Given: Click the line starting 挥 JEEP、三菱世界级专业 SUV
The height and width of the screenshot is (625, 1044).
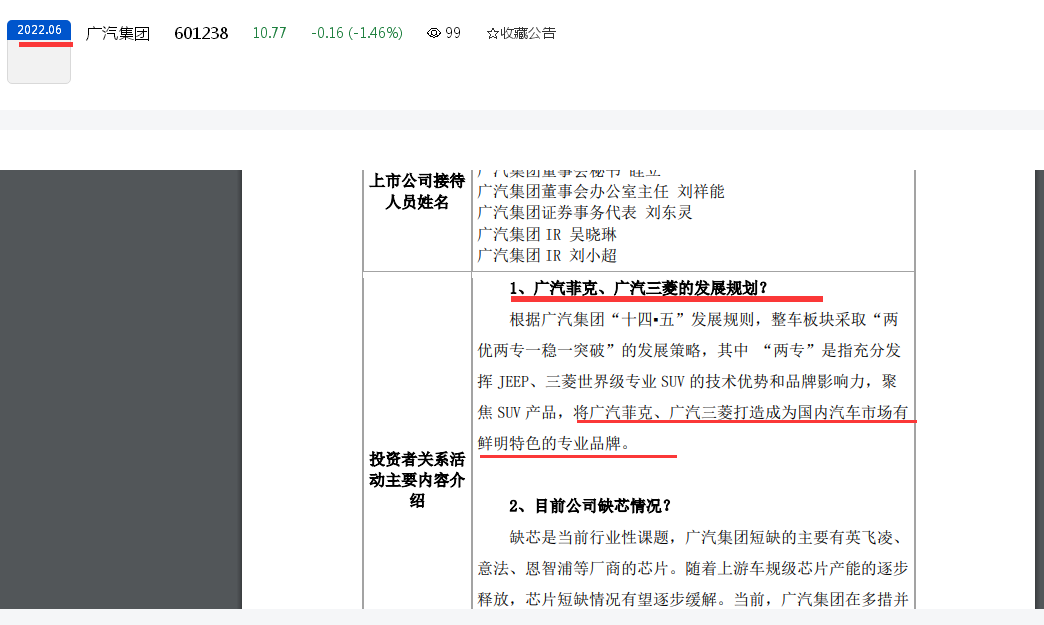Looking at the screenshot, I should [x=687, y=381].
